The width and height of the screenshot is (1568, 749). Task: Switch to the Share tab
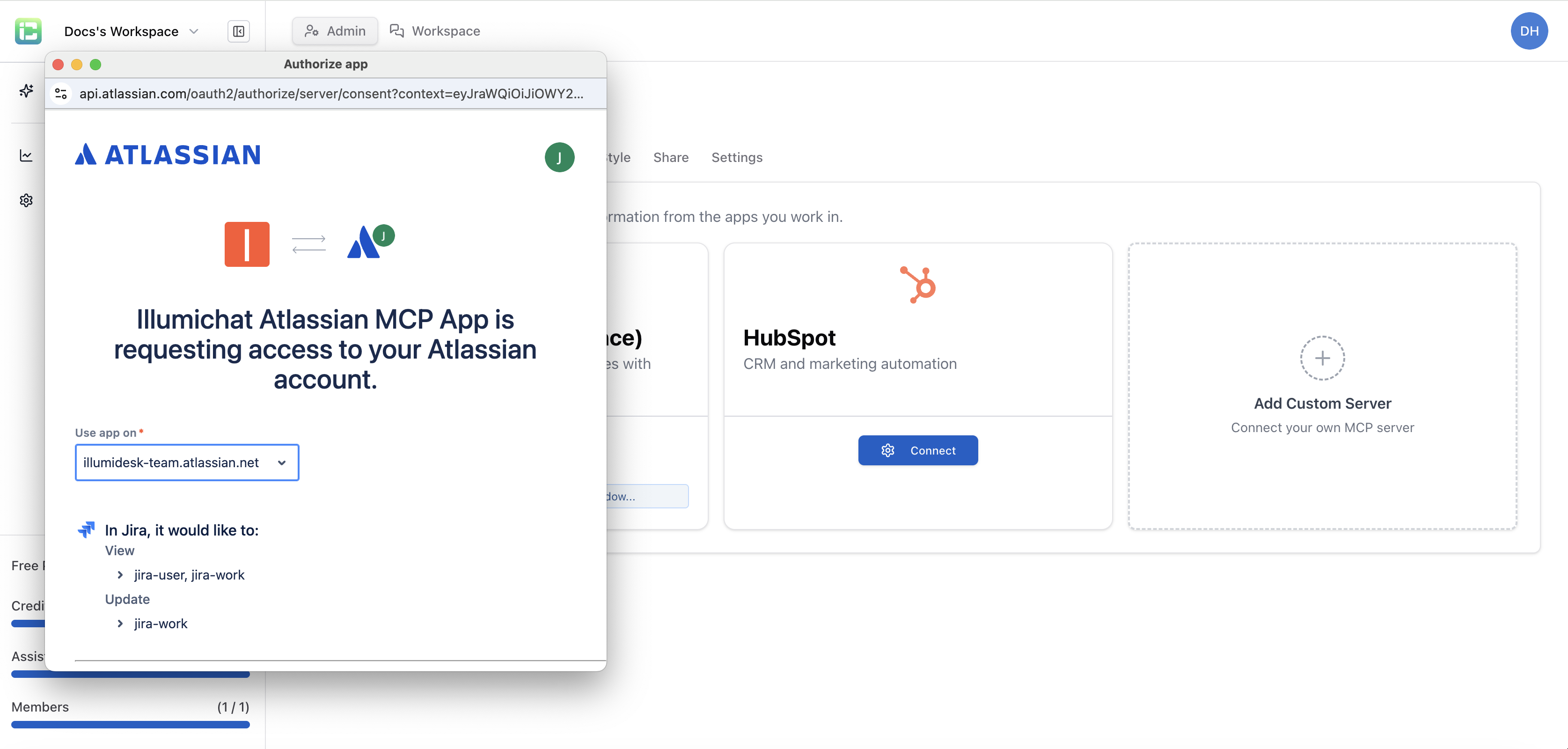[x=671, y=157]
